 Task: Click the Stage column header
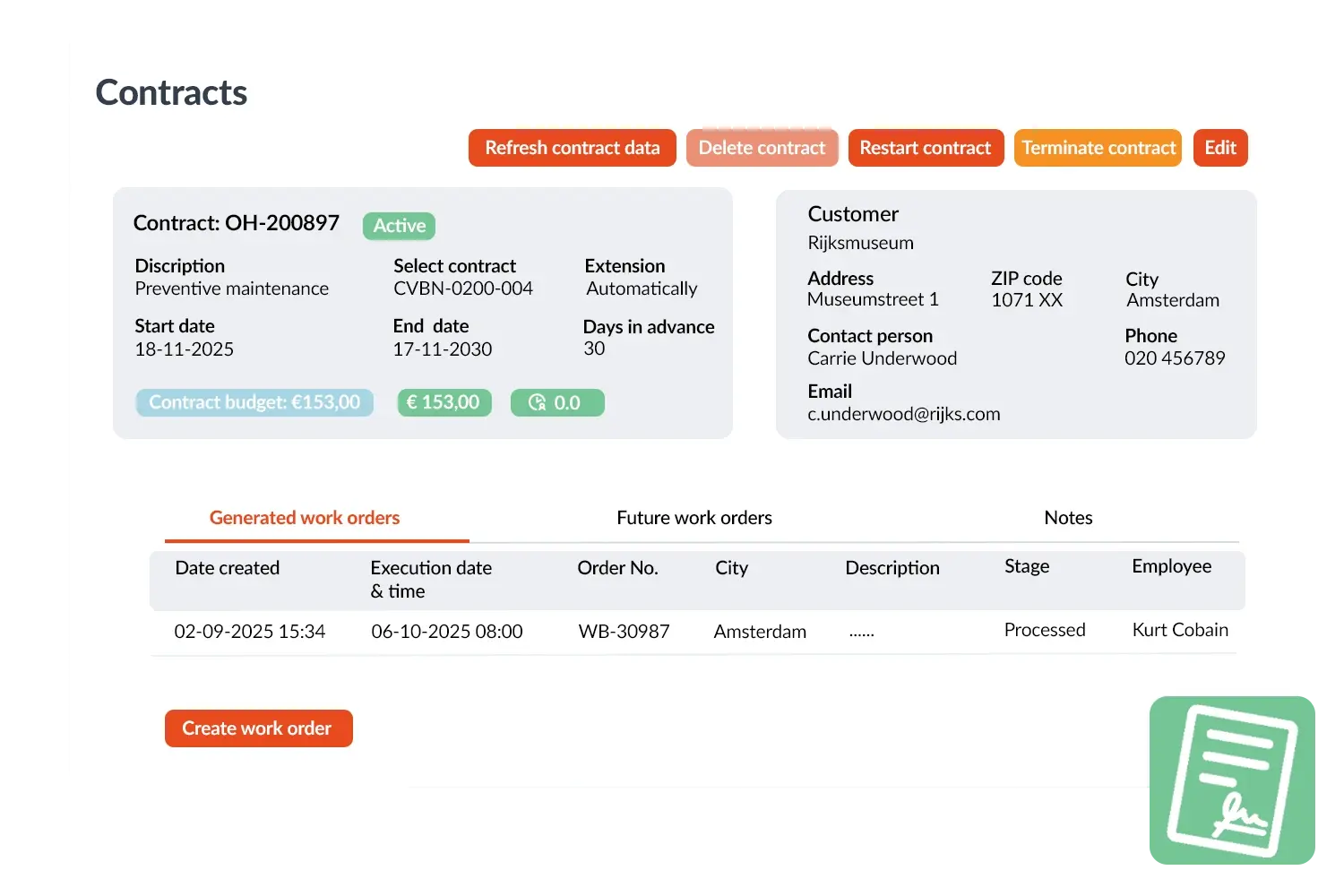[1027, 566]
